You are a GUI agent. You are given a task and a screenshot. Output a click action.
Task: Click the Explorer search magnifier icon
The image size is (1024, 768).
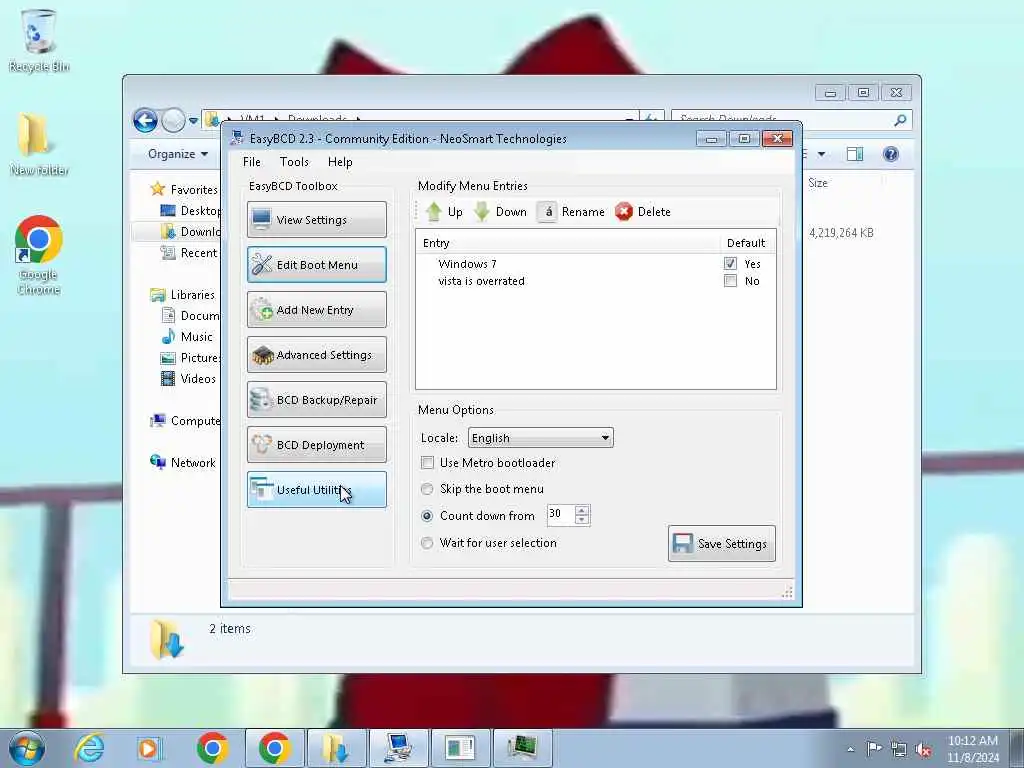point(901,120)
